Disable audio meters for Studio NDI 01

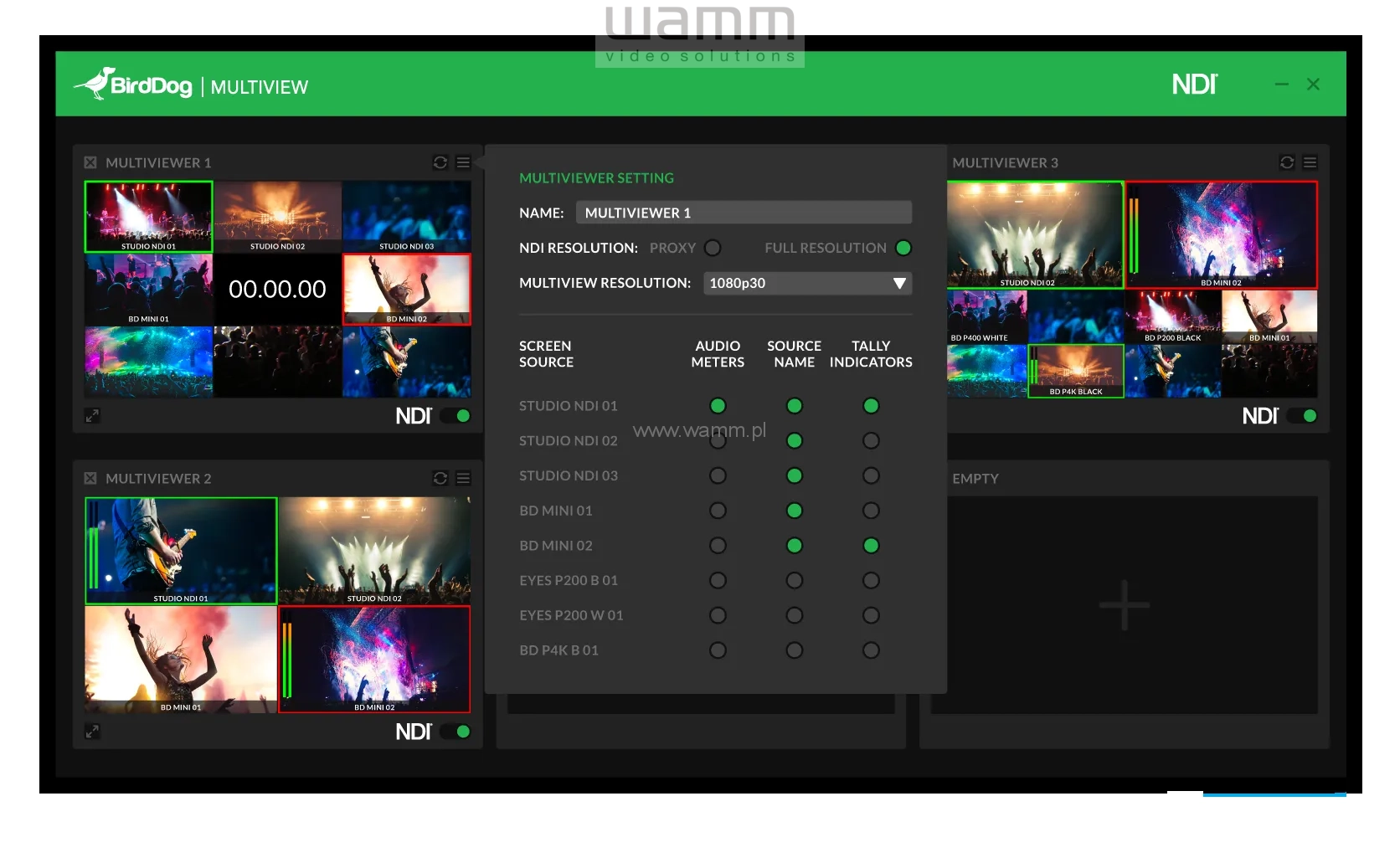tap(718, 406)
